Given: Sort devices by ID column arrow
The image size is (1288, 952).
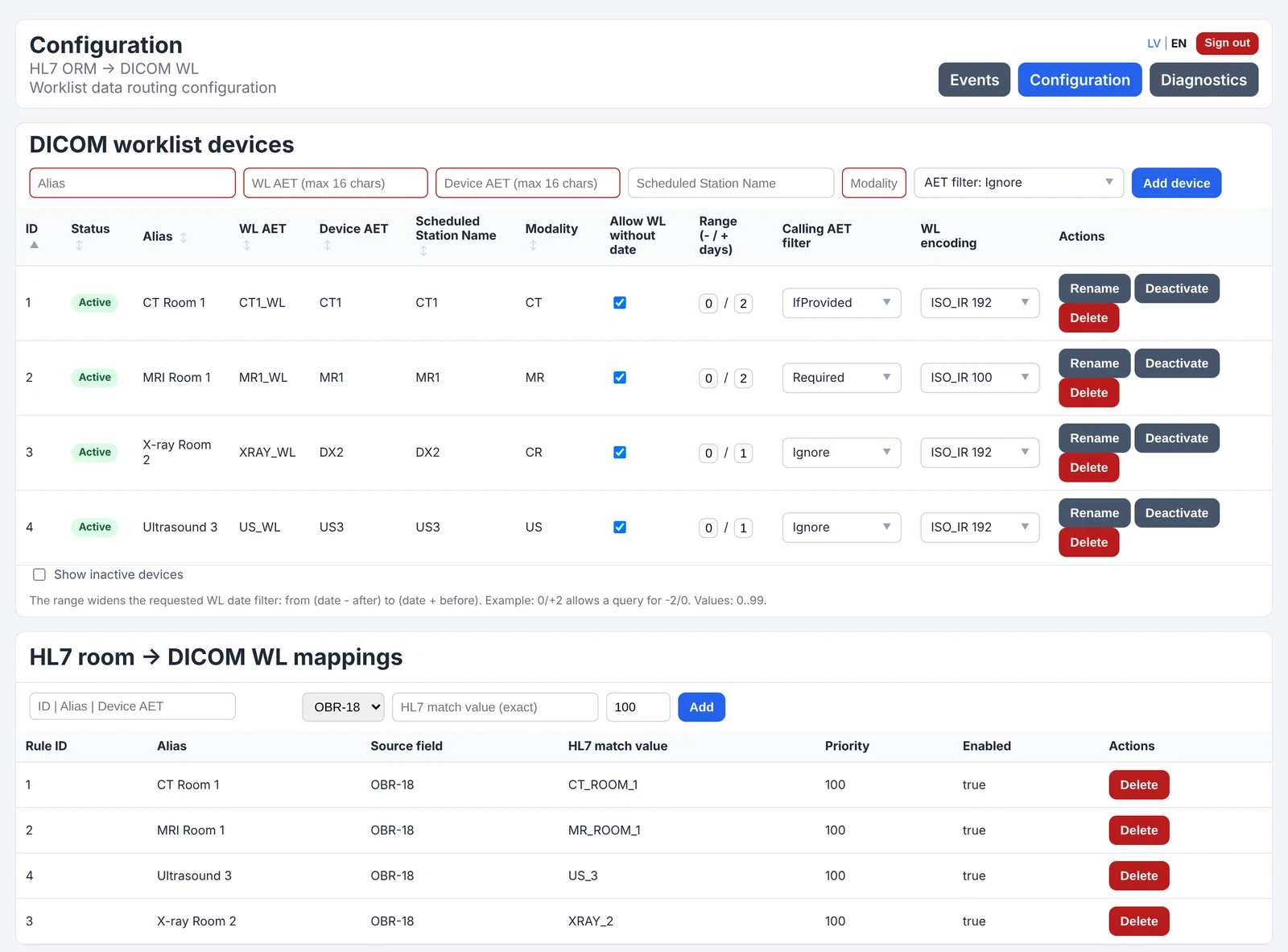Looking at the screenshot, I should pos(34,245).
